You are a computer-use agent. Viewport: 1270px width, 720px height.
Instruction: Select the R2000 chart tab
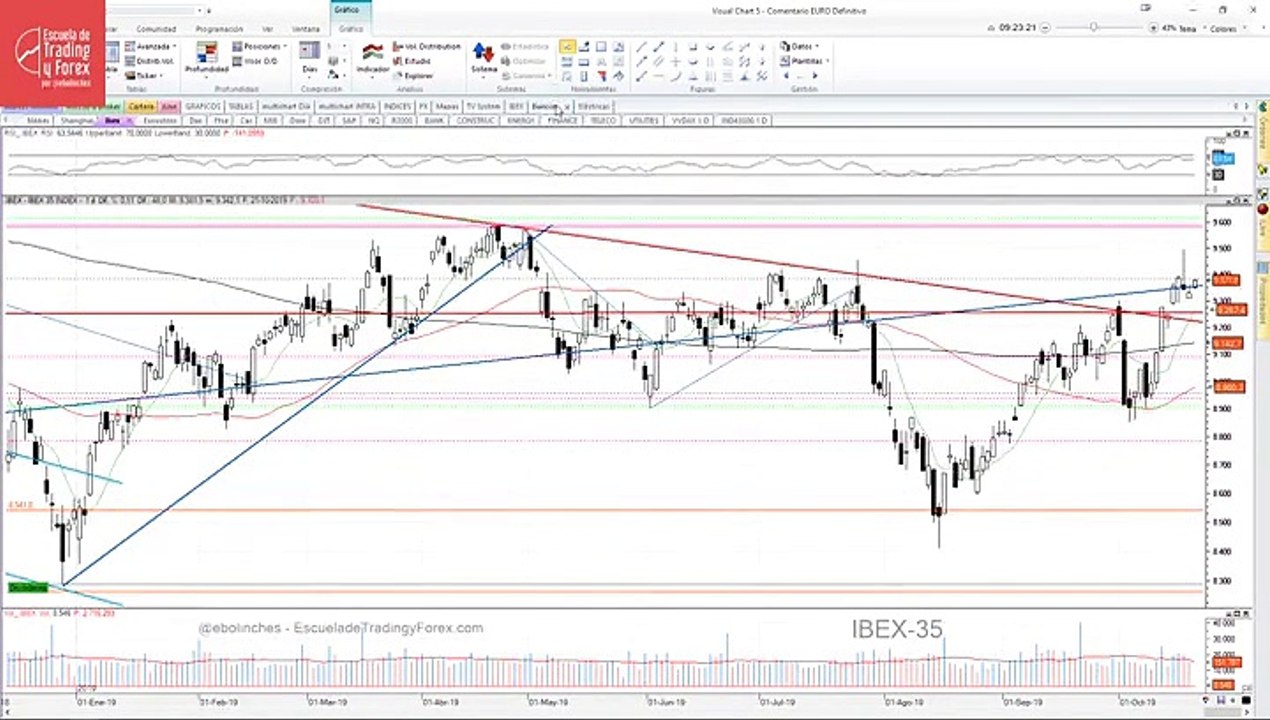pyautogui.click(x=401, y=120)
